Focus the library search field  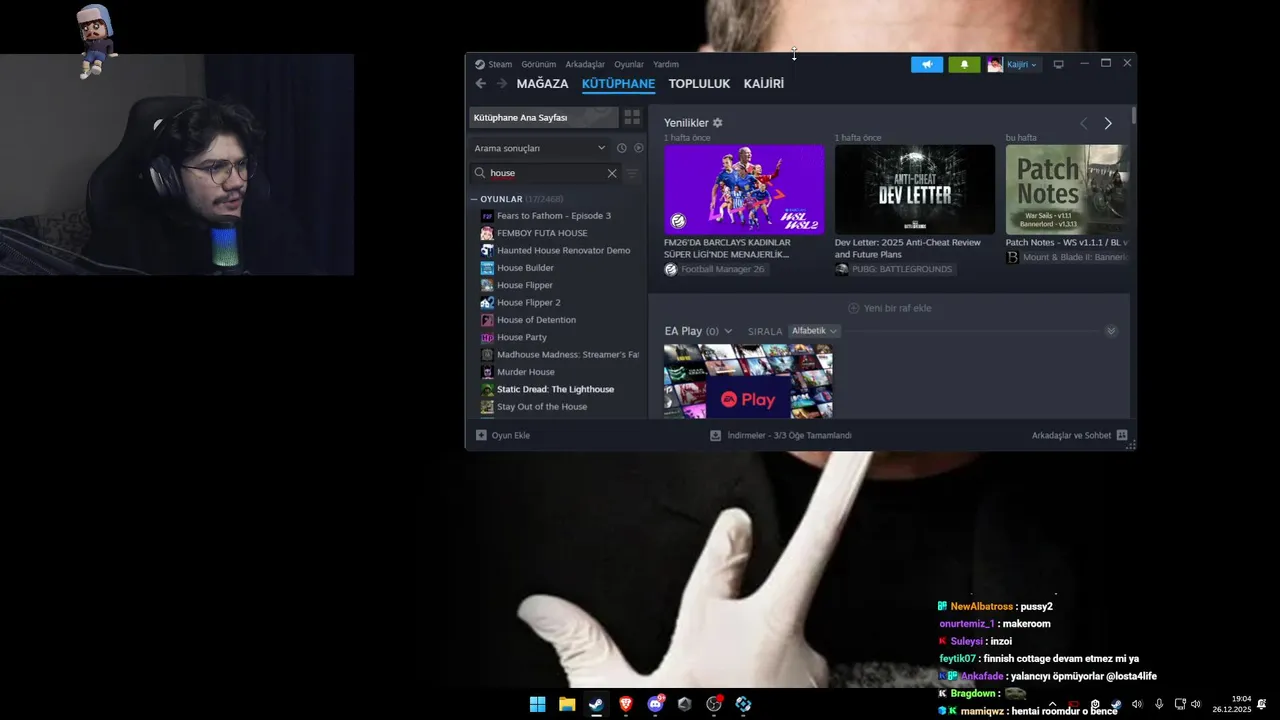[548, 173]
